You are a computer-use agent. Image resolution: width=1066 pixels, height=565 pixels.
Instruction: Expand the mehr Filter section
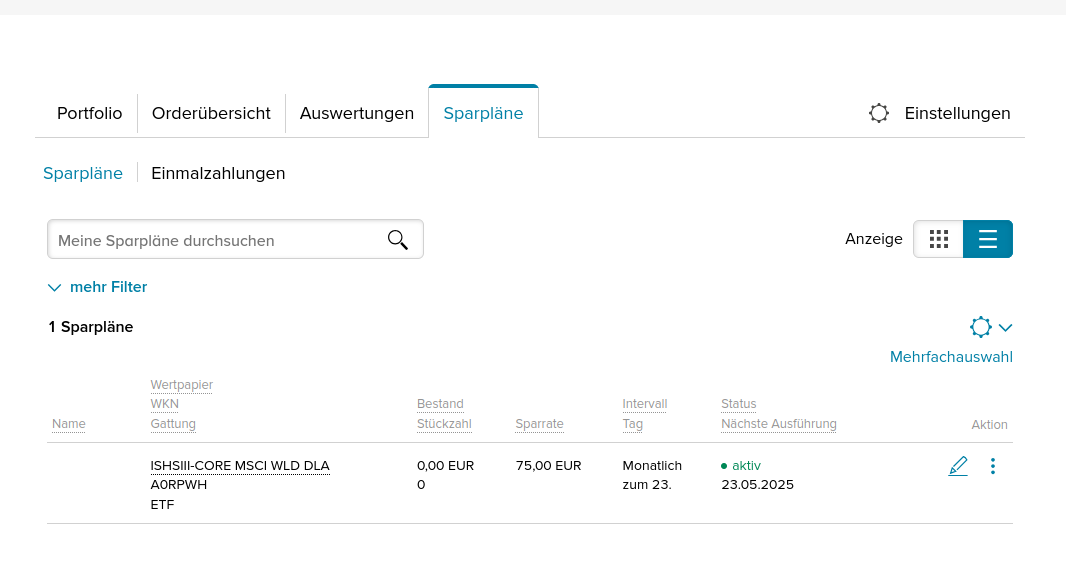pos(98,287)
